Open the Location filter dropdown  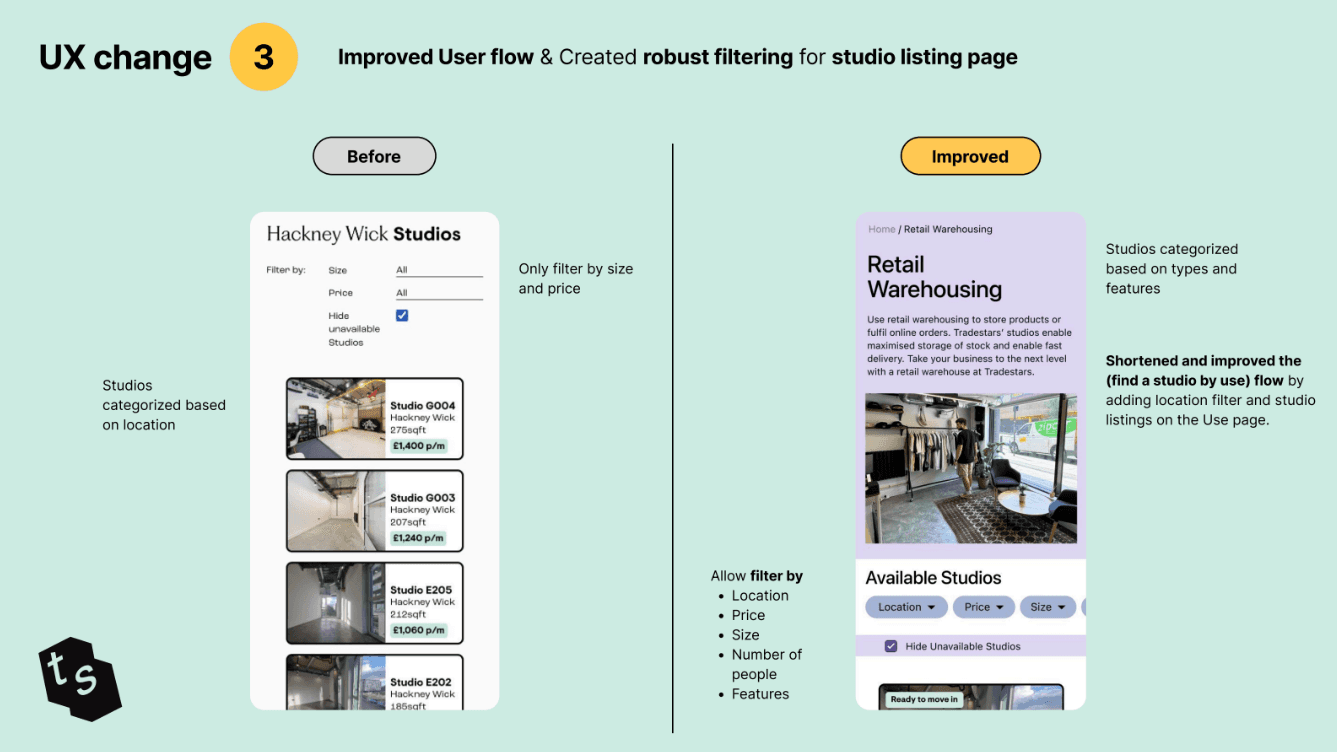tap(907, 607)
